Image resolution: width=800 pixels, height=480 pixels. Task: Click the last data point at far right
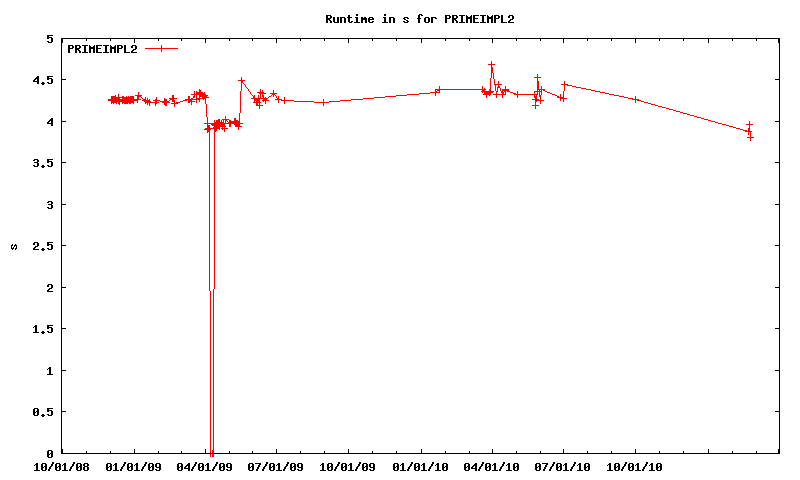pyautogui.click(x=750, y=137)
